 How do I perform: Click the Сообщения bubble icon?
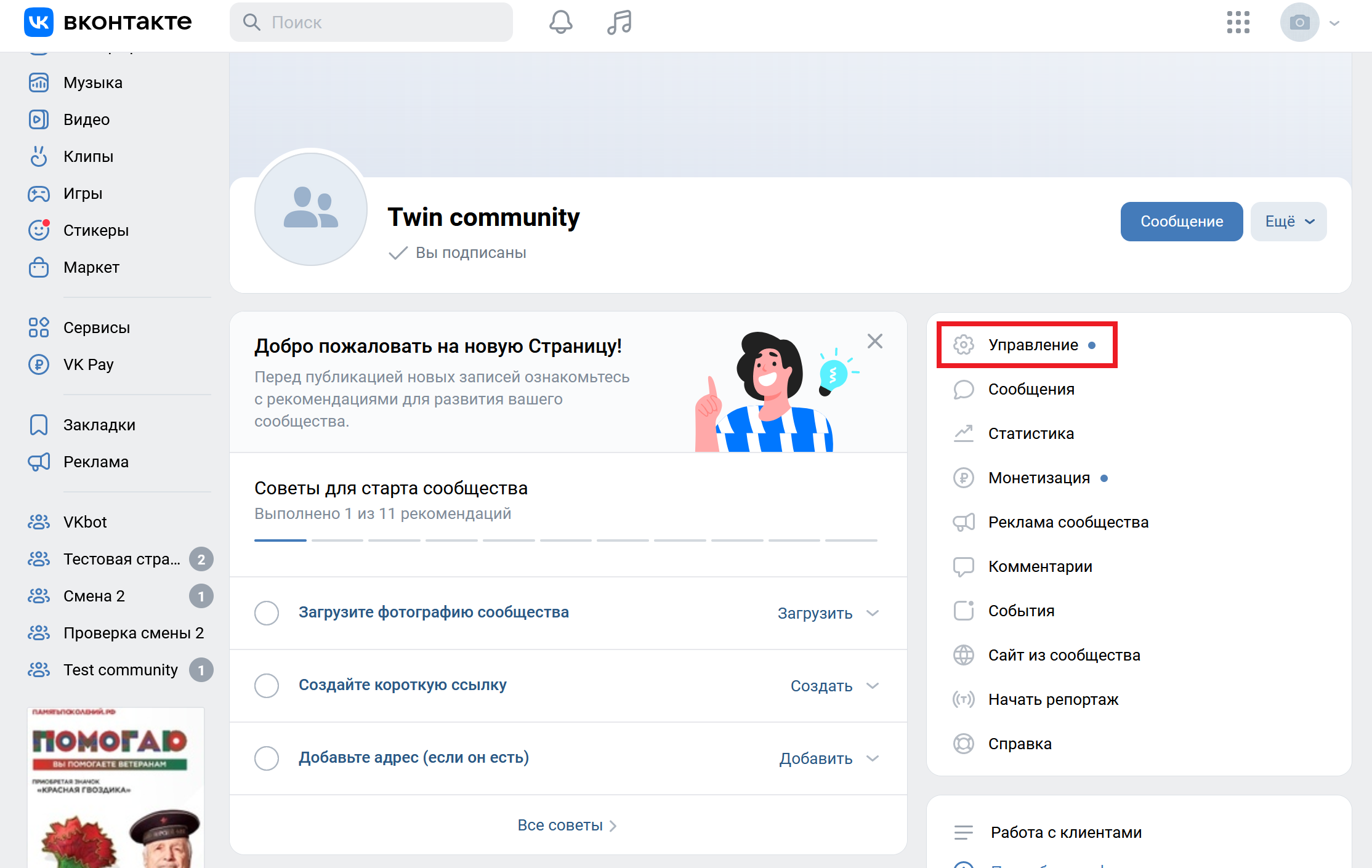(964, 389)
